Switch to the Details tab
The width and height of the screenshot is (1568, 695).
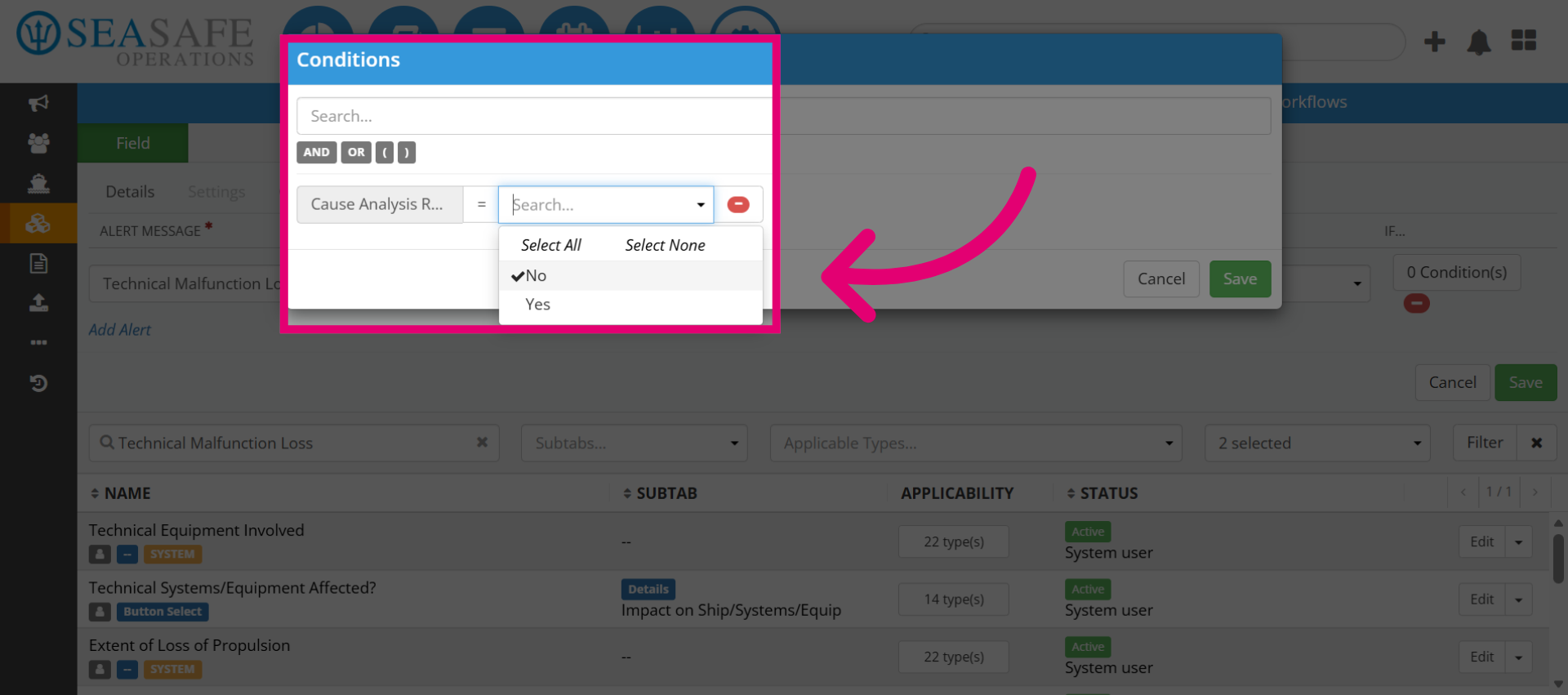coord(130,191)
